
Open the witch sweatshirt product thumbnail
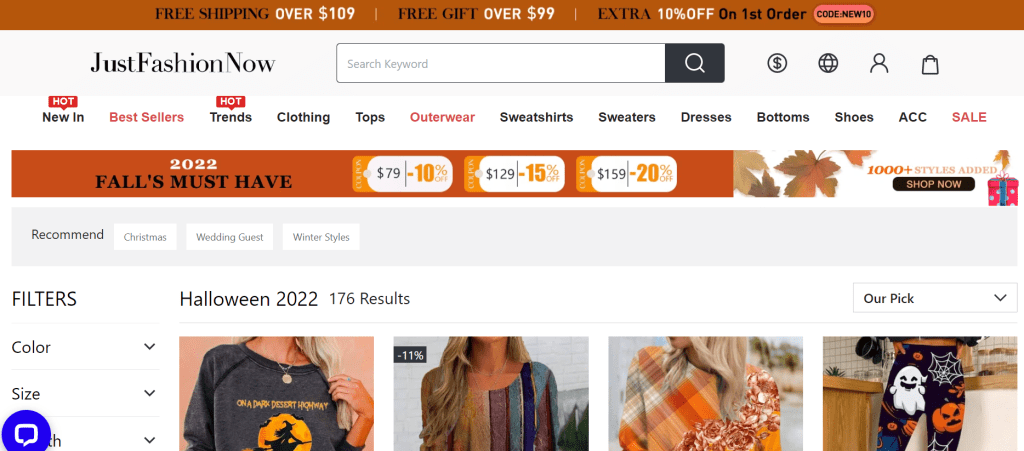pyautogui.click(x=277, y=394)
